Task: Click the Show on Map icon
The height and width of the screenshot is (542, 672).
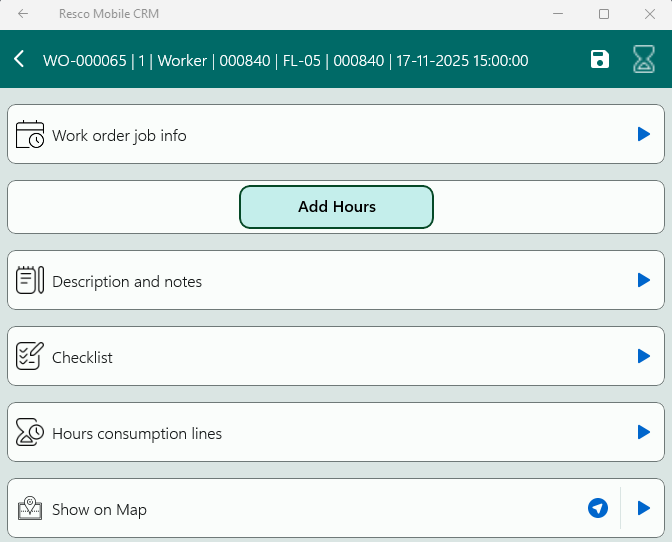Action: pos(30,509)
